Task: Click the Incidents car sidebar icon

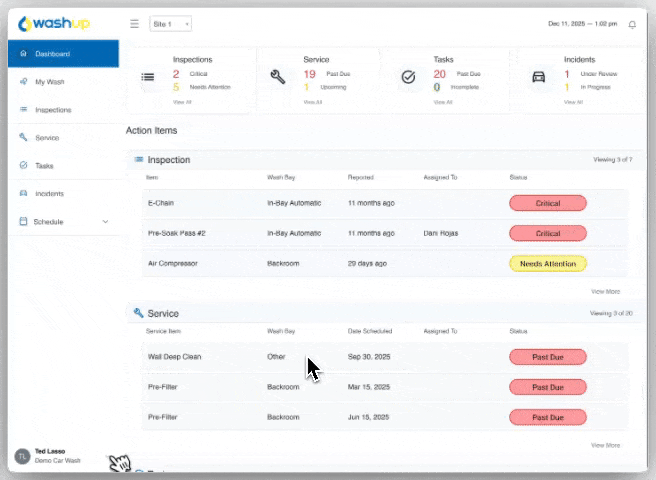Action: 23,193
